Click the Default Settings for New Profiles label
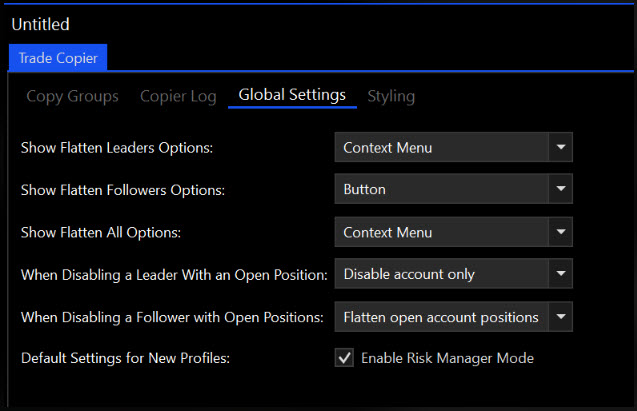This screenshot has height=411, width=637. 127,358
